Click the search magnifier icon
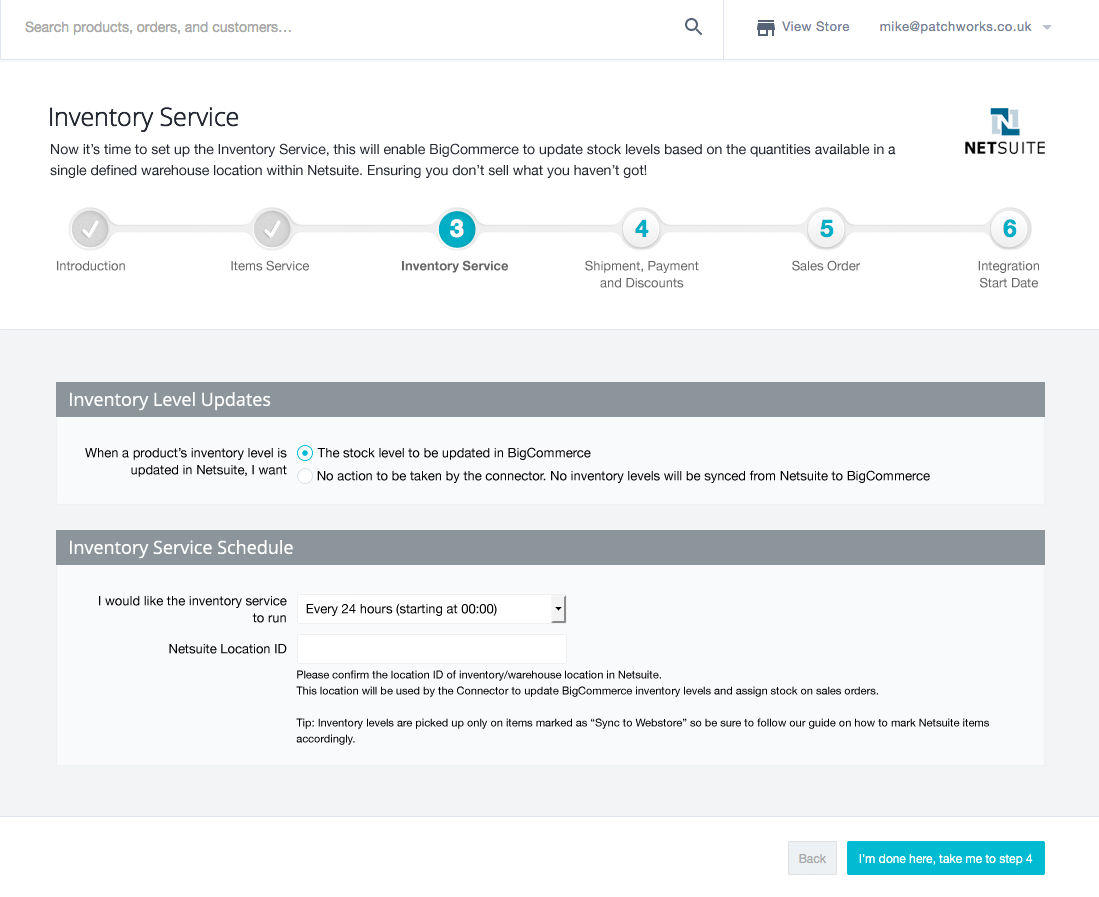 coord(693,27)
